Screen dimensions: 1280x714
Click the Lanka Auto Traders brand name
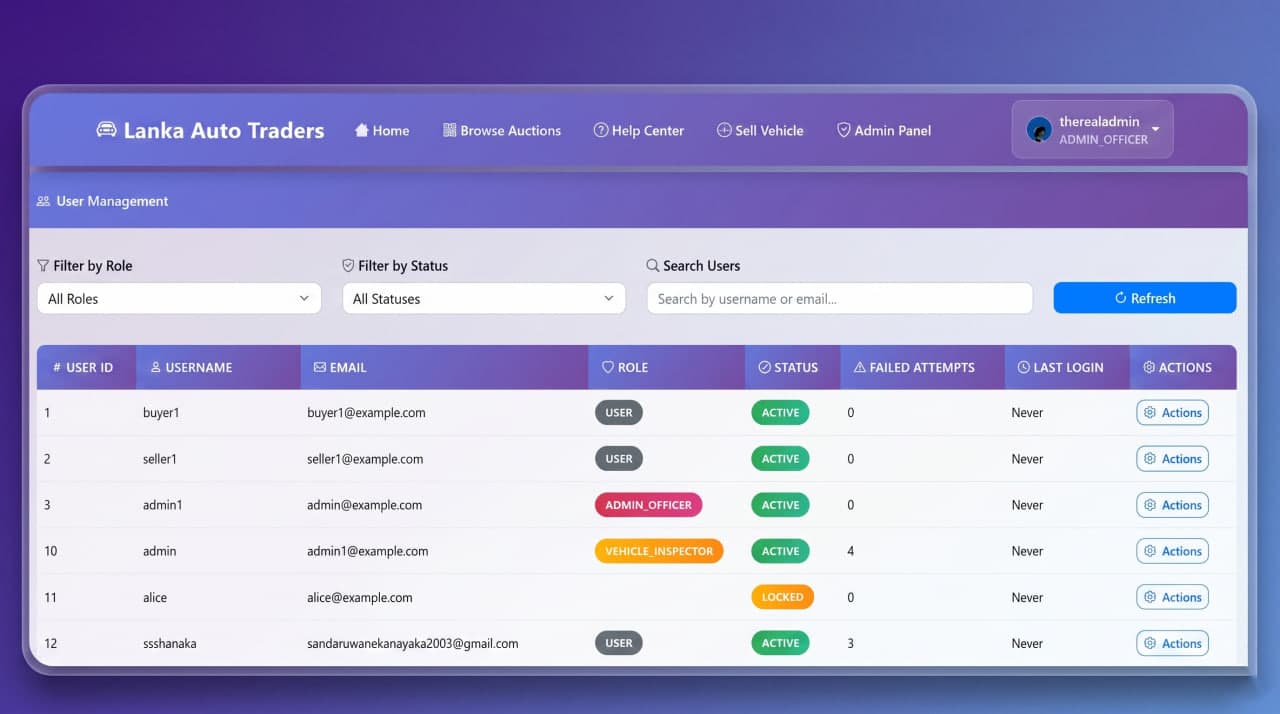tap(224, 130)
